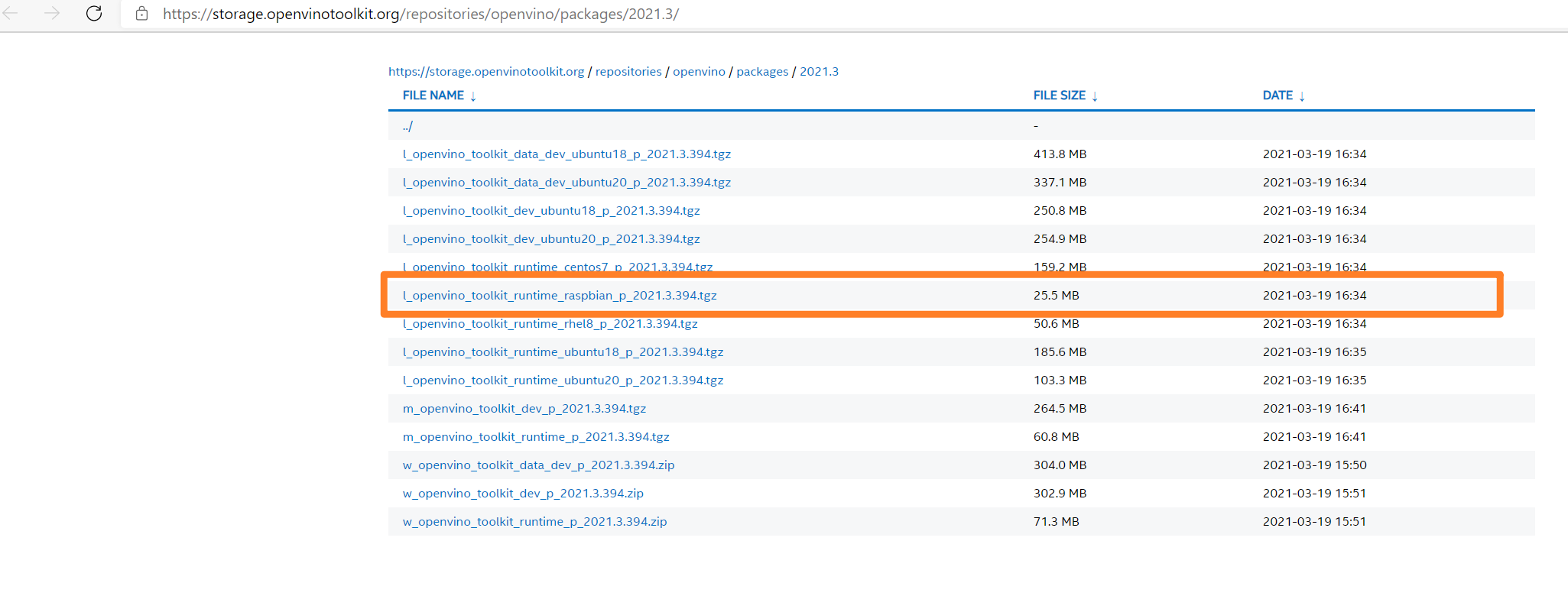
Task: Click the address bar URL
Action: point(420,14)
